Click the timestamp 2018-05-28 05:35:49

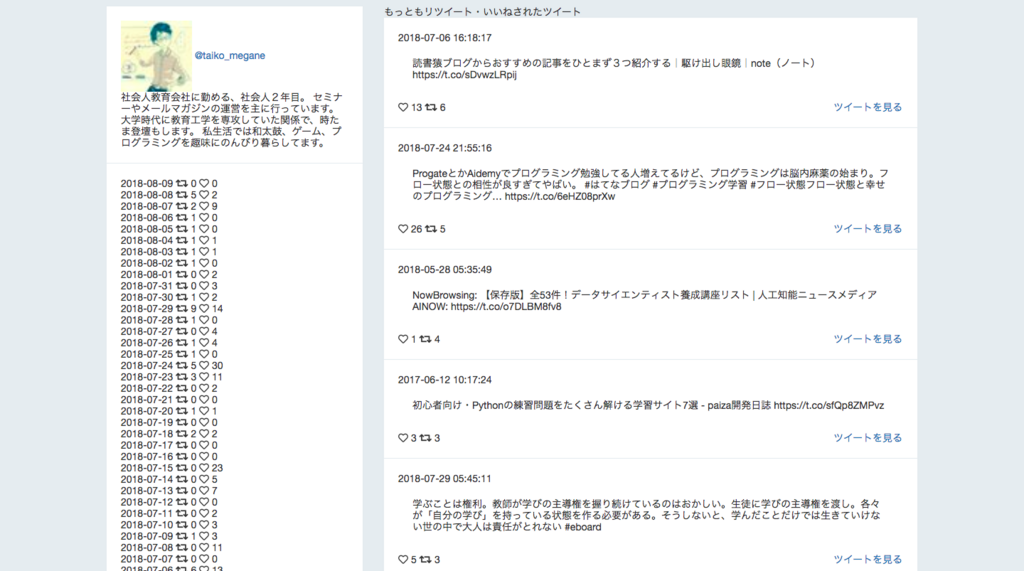[x=445, y=270]
